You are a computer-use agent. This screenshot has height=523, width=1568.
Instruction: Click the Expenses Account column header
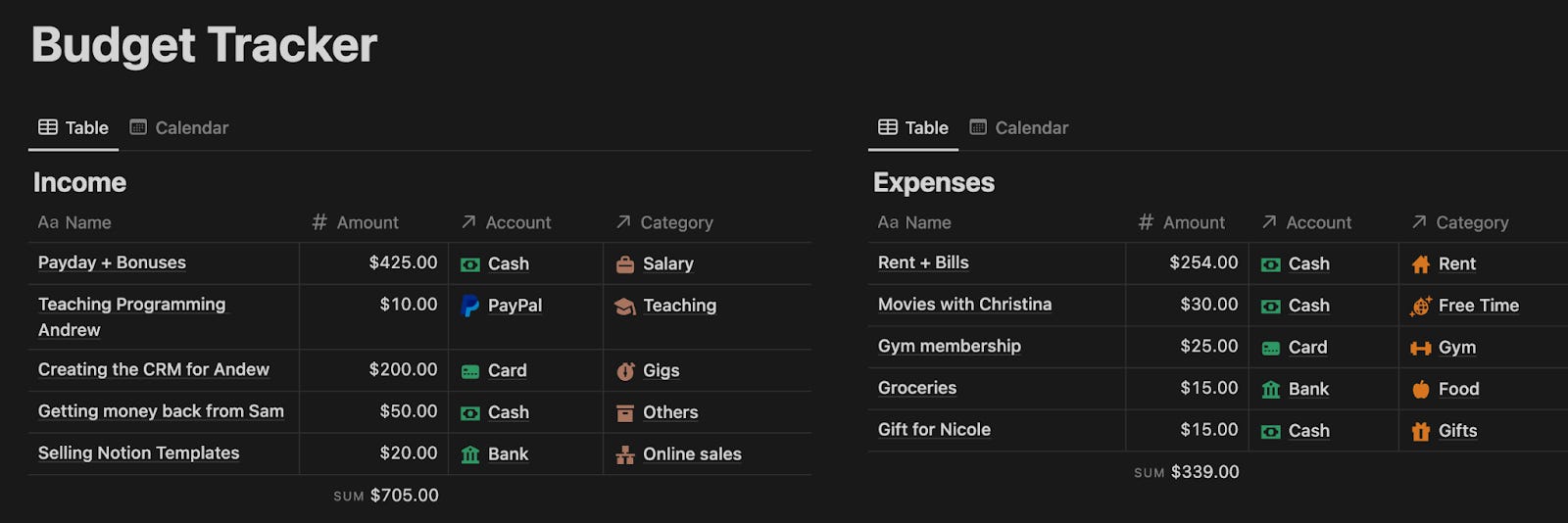pyautogui.click(x=1307, y=222)
